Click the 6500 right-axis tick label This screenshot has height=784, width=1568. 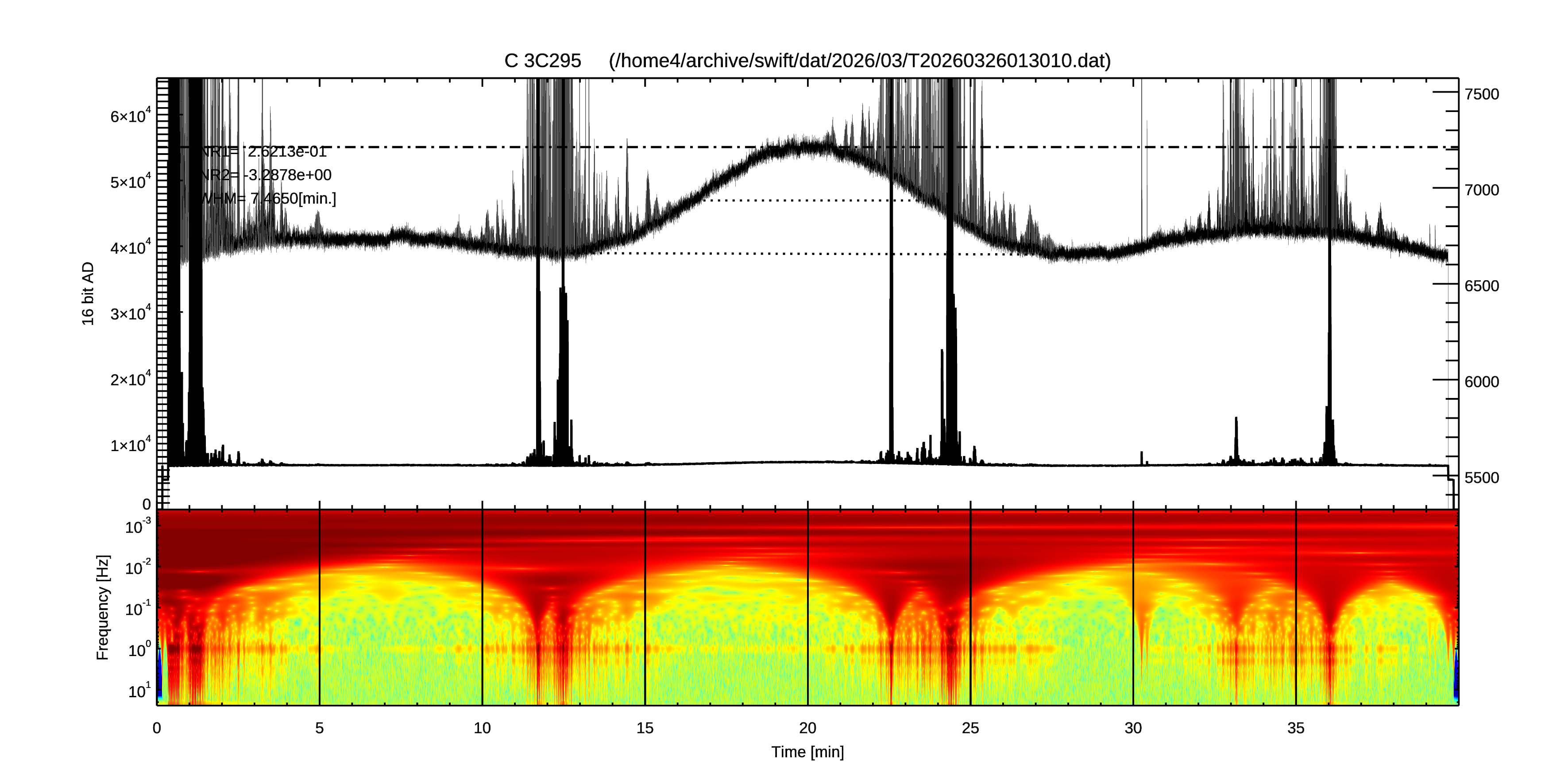coord(1482,286)
